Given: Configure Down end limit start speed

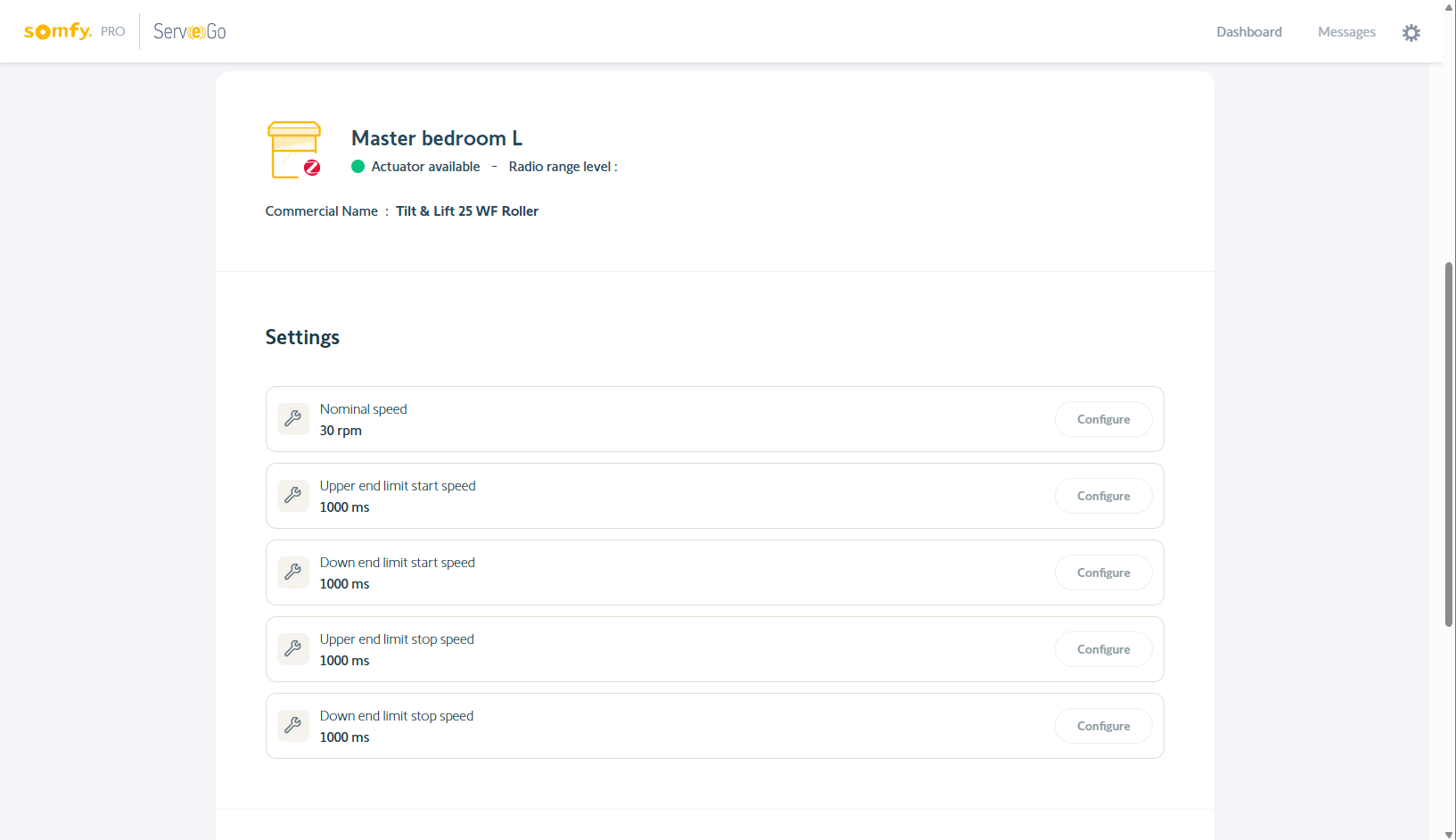Looking at the screenshot, I should [x=1103, y=572].
